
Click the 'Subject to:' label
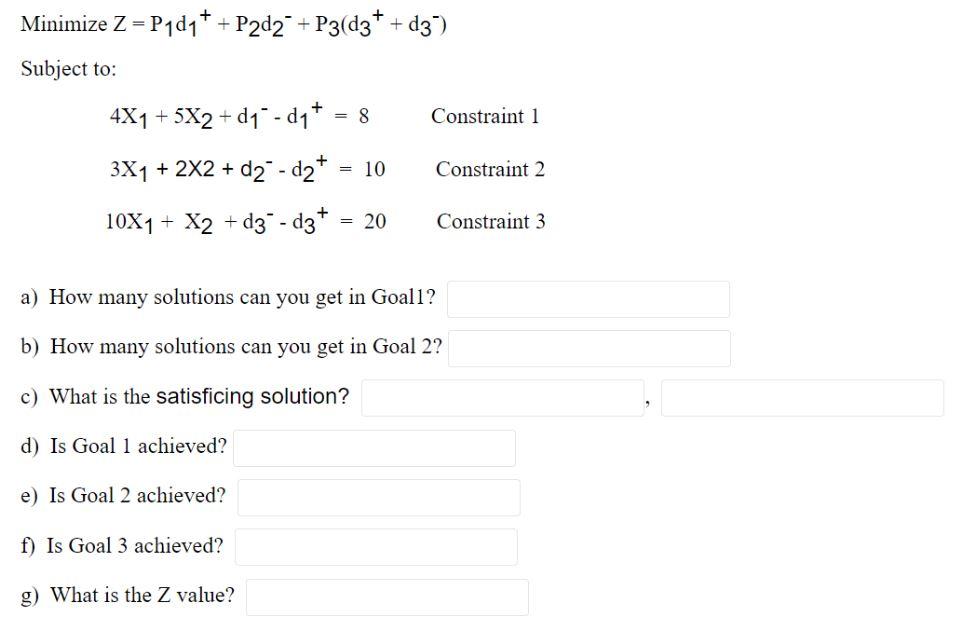pyautogui.click(x=68, y=69)
